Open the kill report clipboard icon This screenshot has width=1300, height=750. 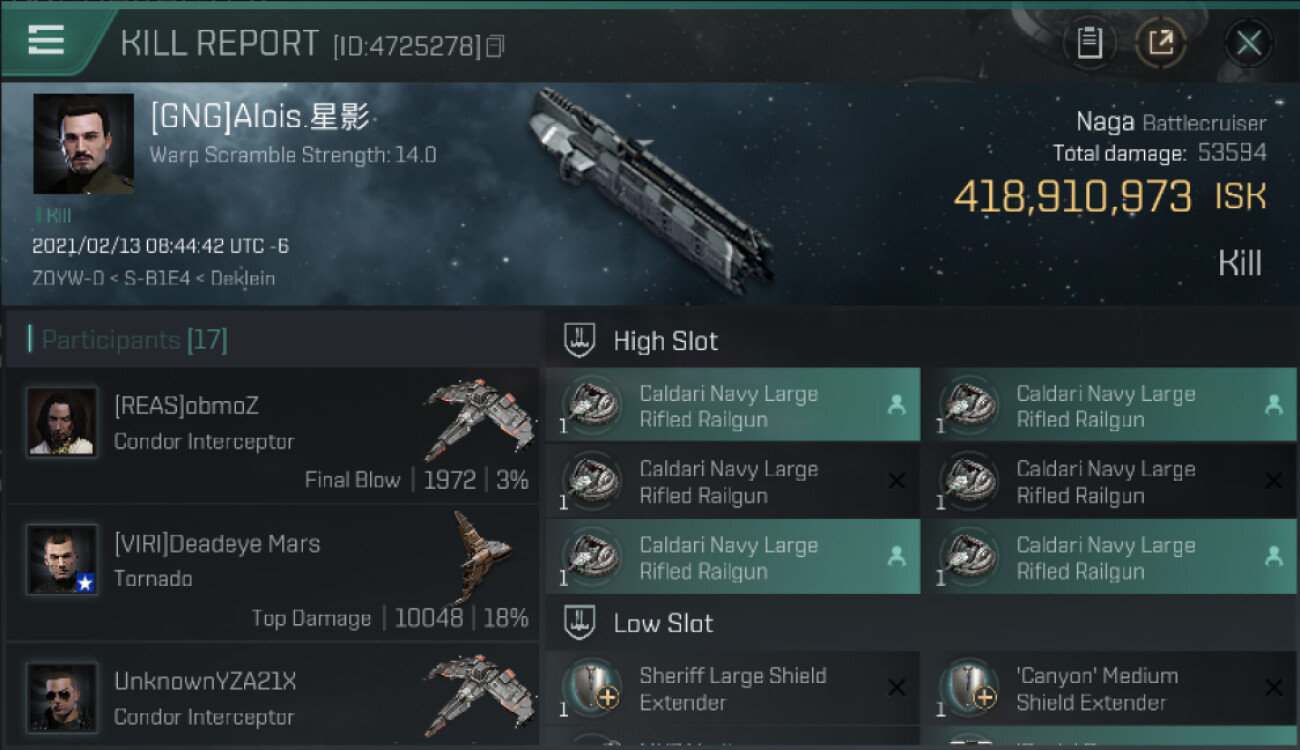[1089, 43]
